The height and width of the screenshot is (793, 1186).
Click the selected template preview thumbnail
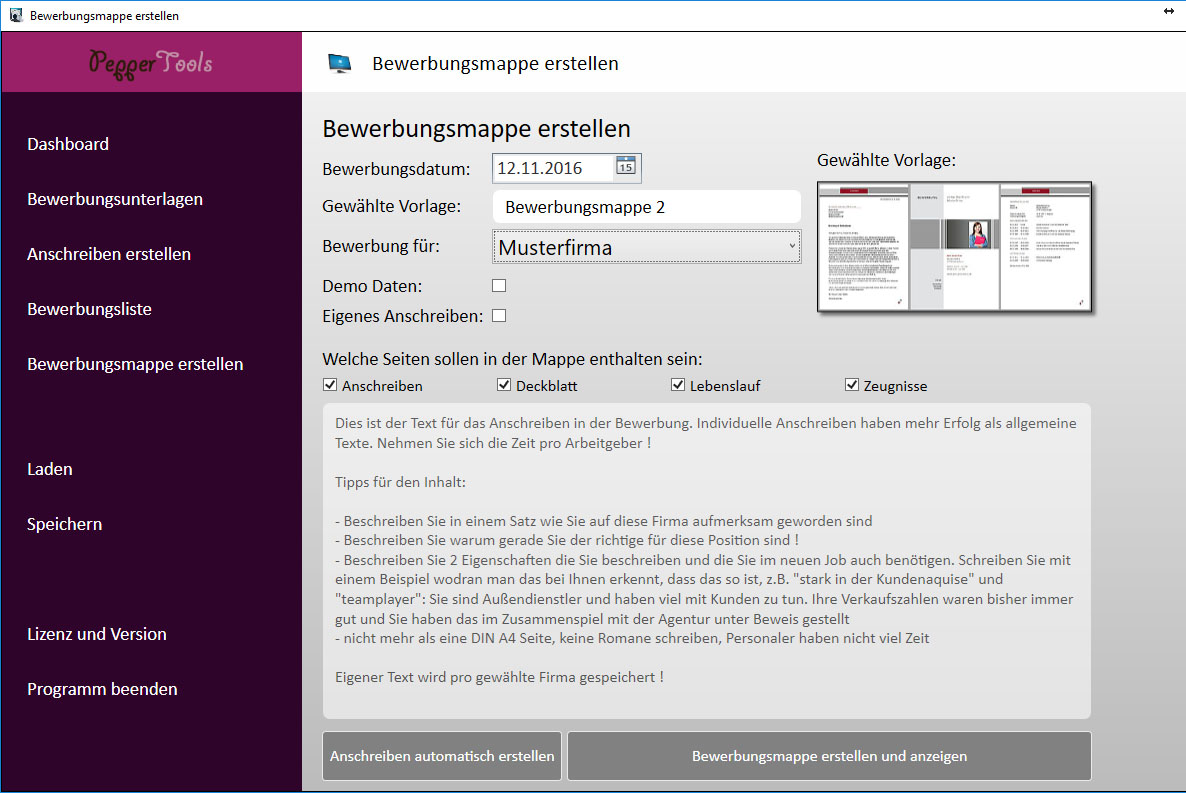coord(955,247)
